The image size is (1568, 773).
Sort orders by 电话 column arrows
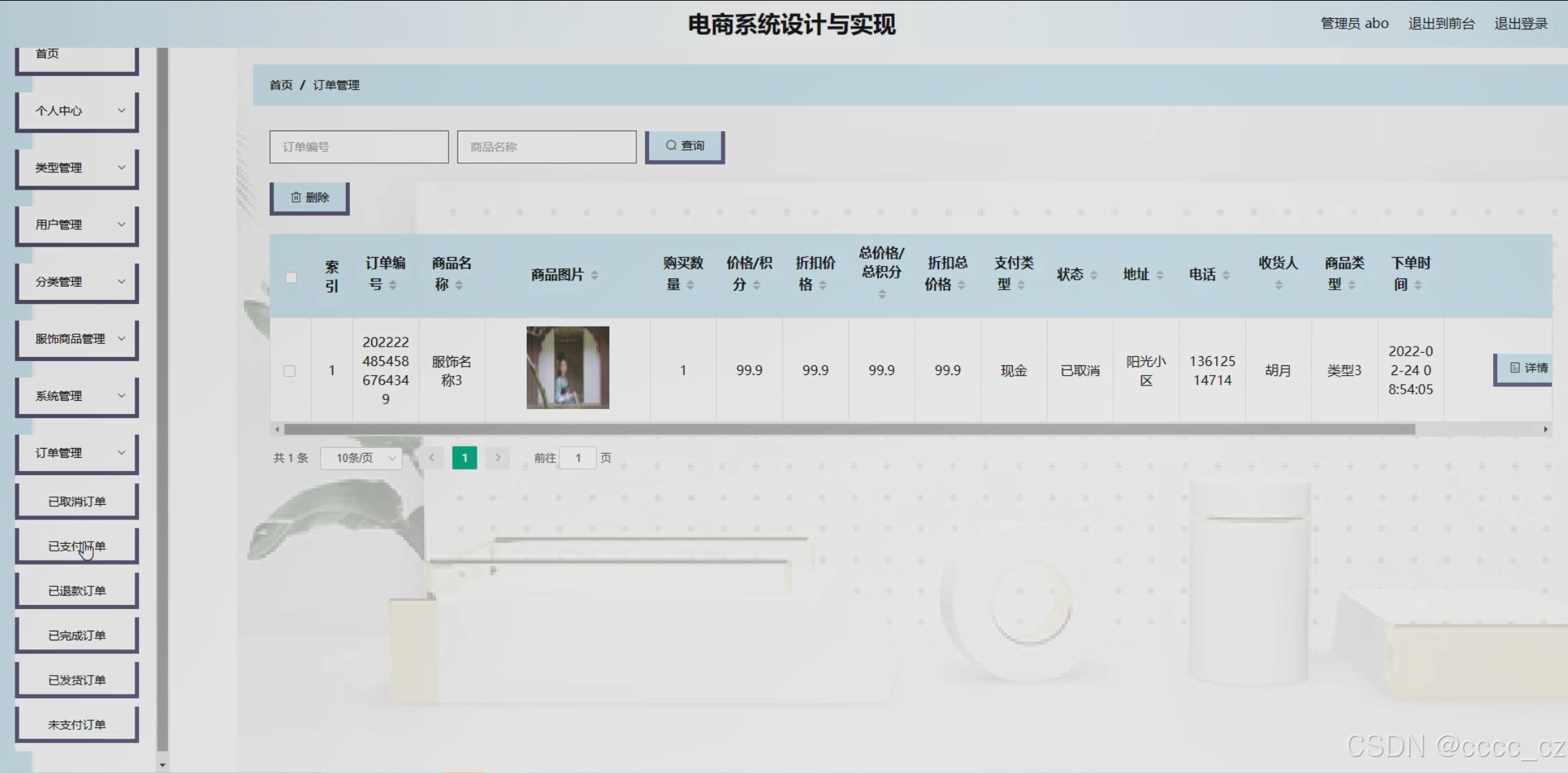[x=1226, y=275]
